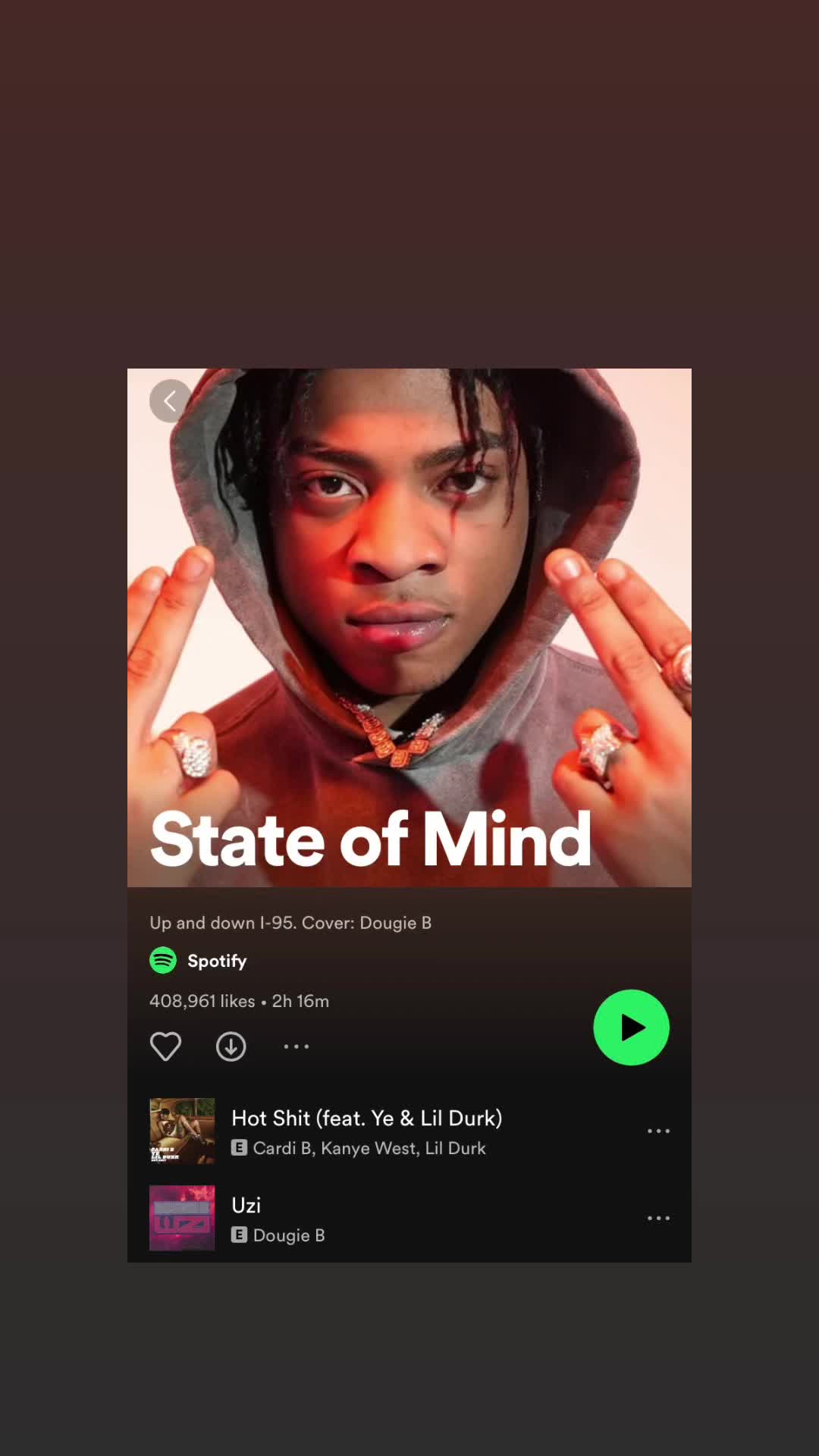Tap the green Spotify logo icon

(x=163, y=960)
